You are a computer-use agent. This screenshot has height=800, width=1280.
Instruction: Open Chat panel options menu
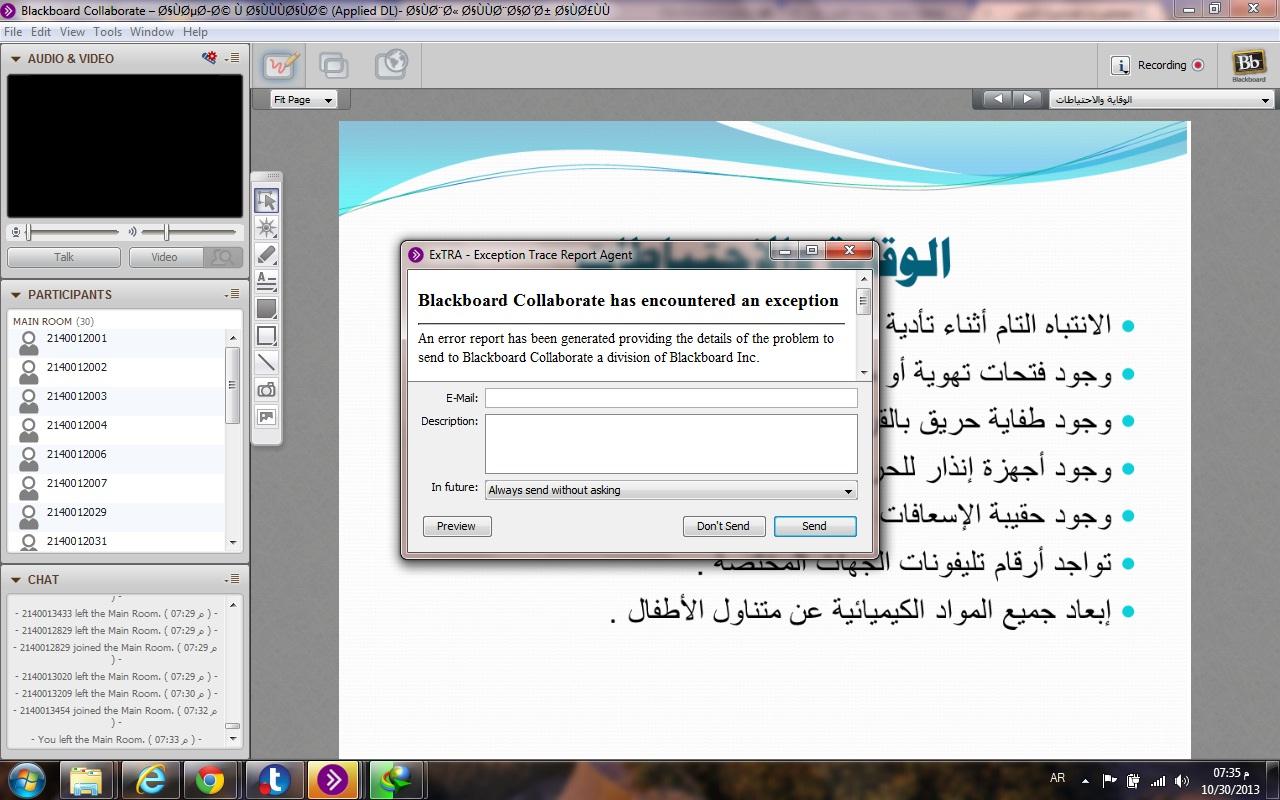tap(232, 579)
